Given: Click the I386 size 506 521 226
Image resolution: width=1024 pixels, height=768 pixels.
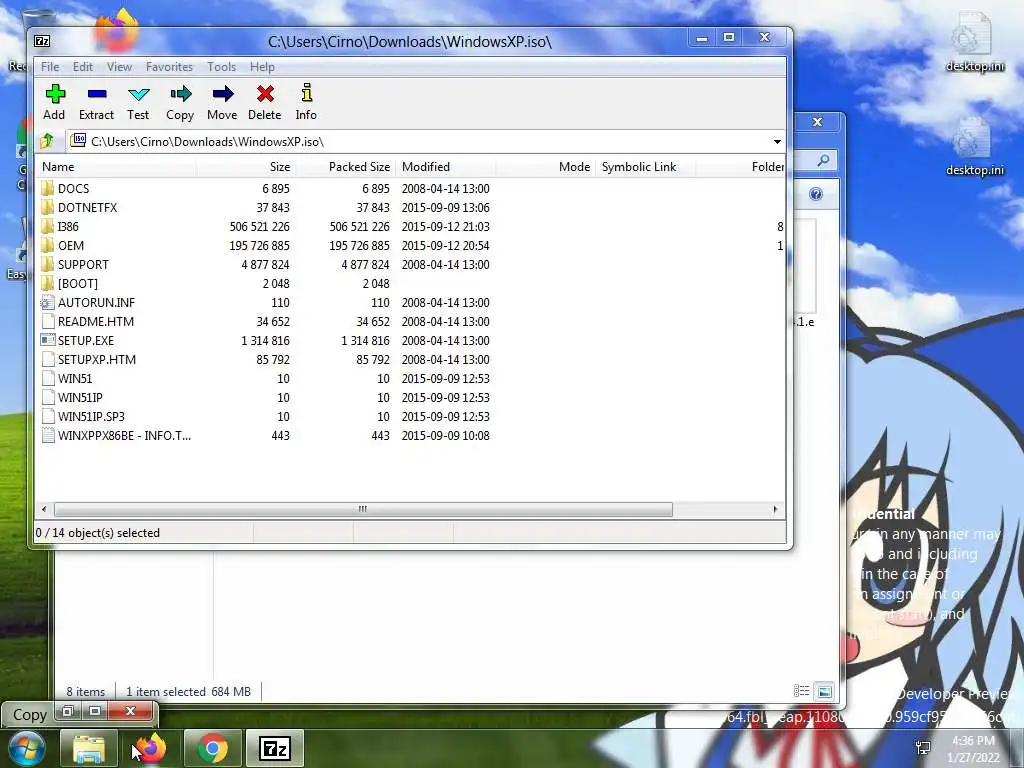Looking at the screenshot, I should tap(259, 227).
